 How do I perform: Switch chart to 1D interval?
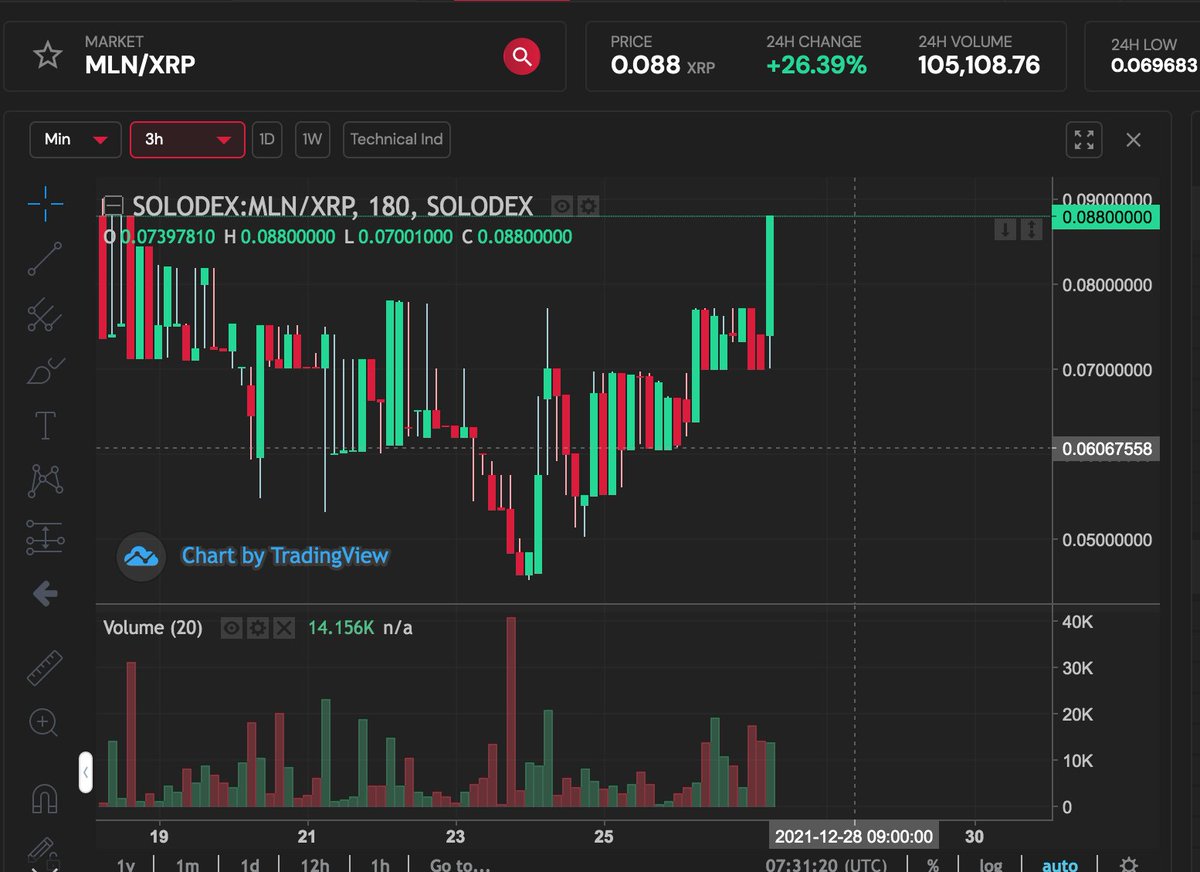point(267,140)
